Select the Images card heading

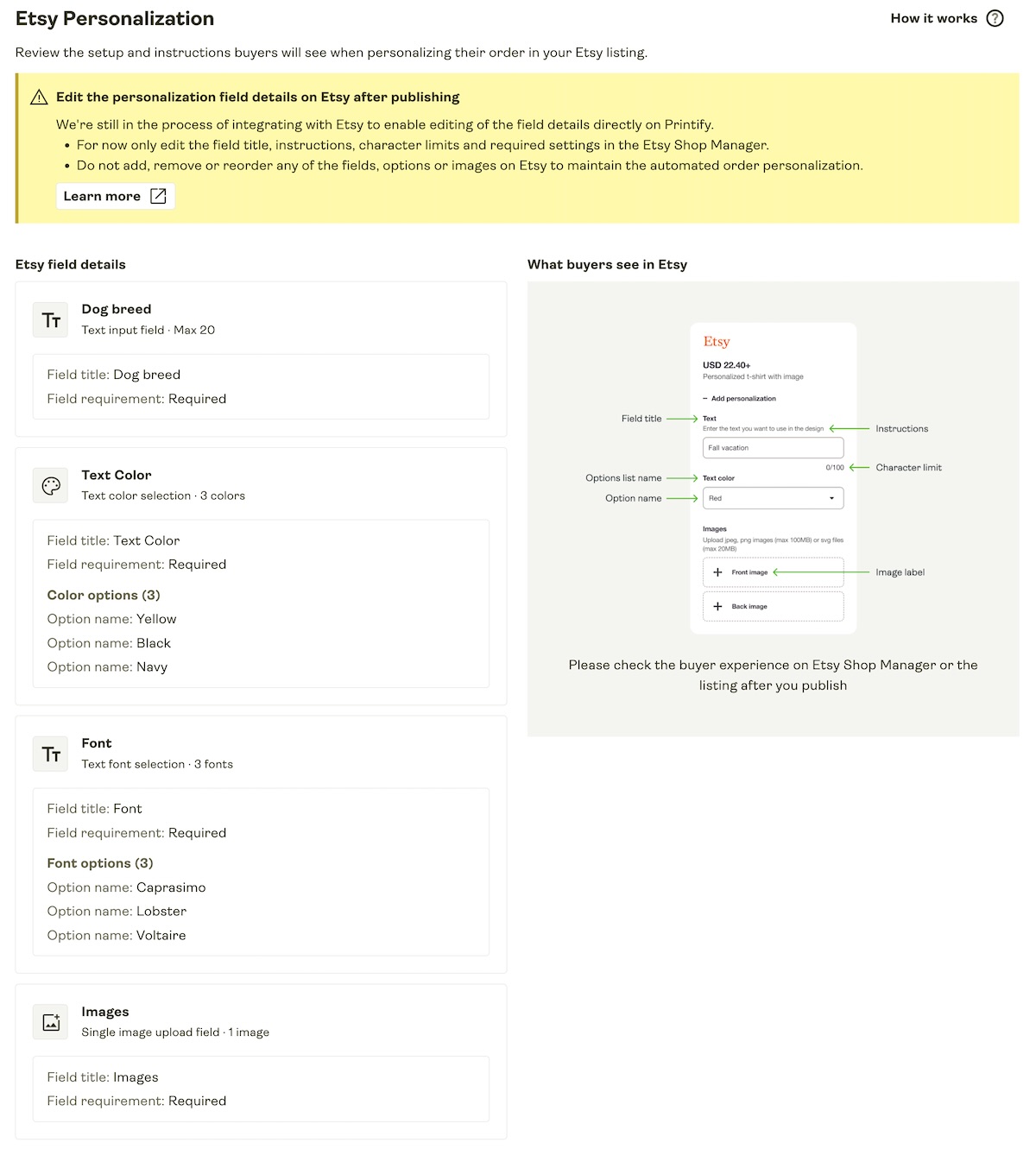coord(105,1012)
